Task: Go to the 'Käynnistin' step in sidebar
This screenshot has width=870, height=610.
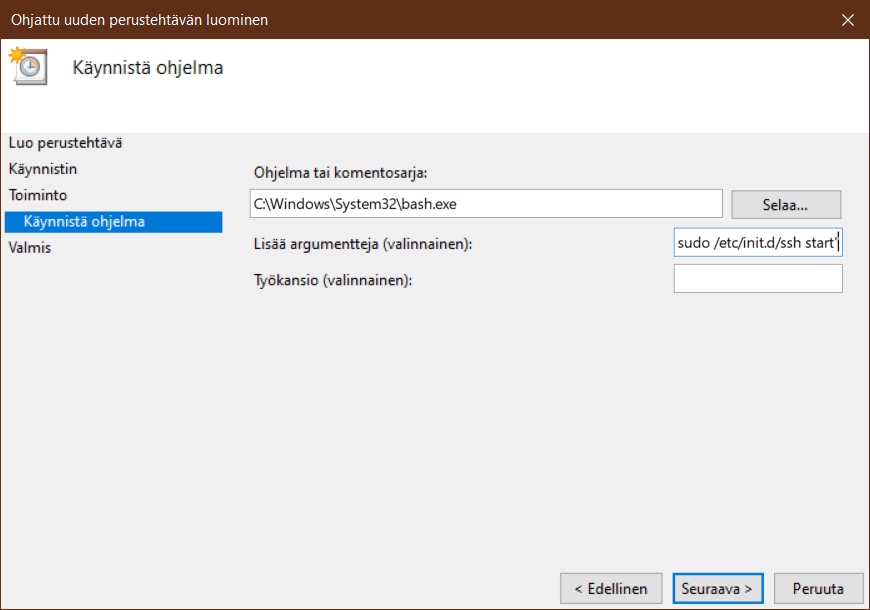Action: click(42, 169)
